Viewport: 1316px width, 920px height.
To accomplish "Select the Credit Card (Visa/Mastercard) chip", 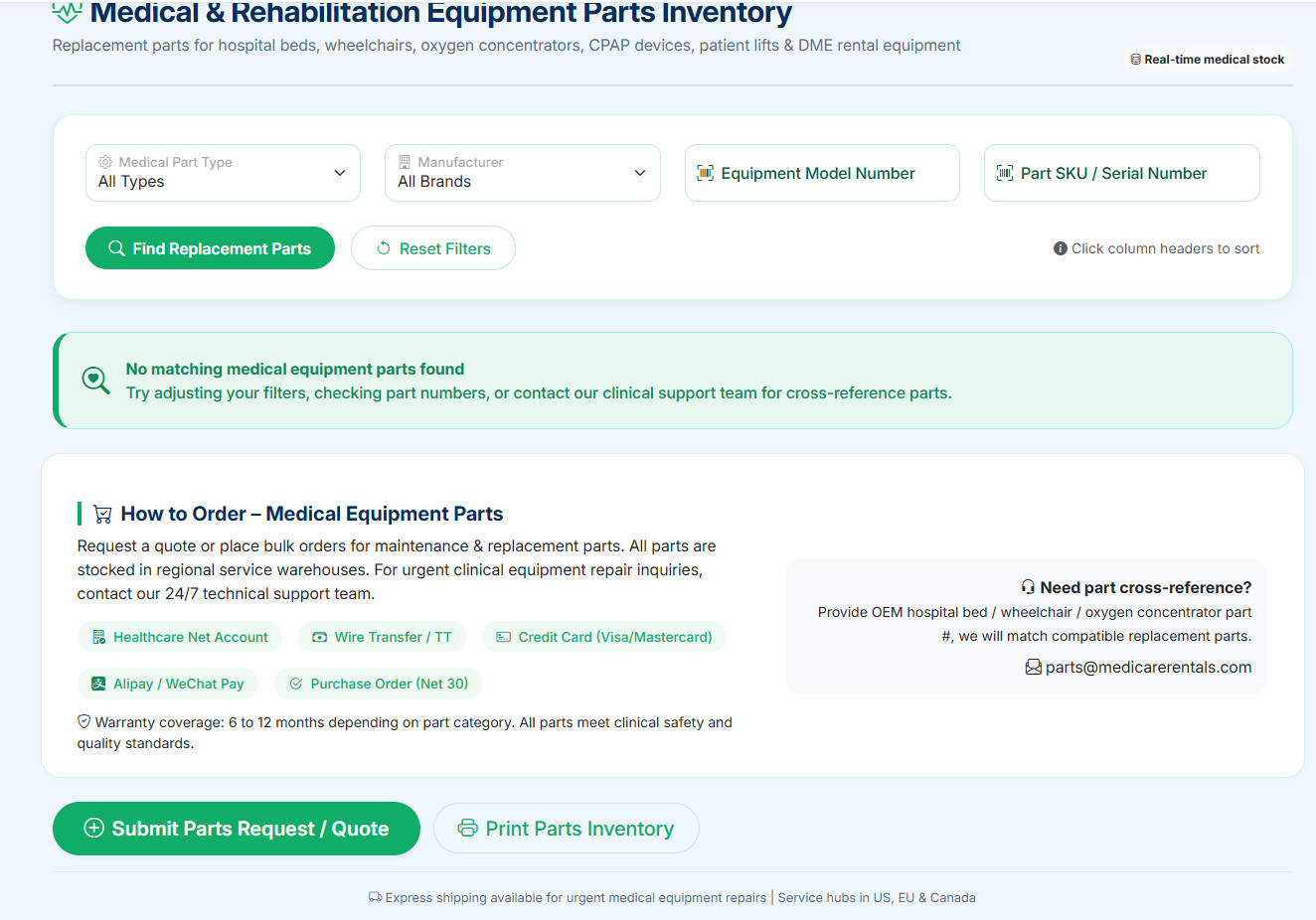I will [x=604, y=637].
